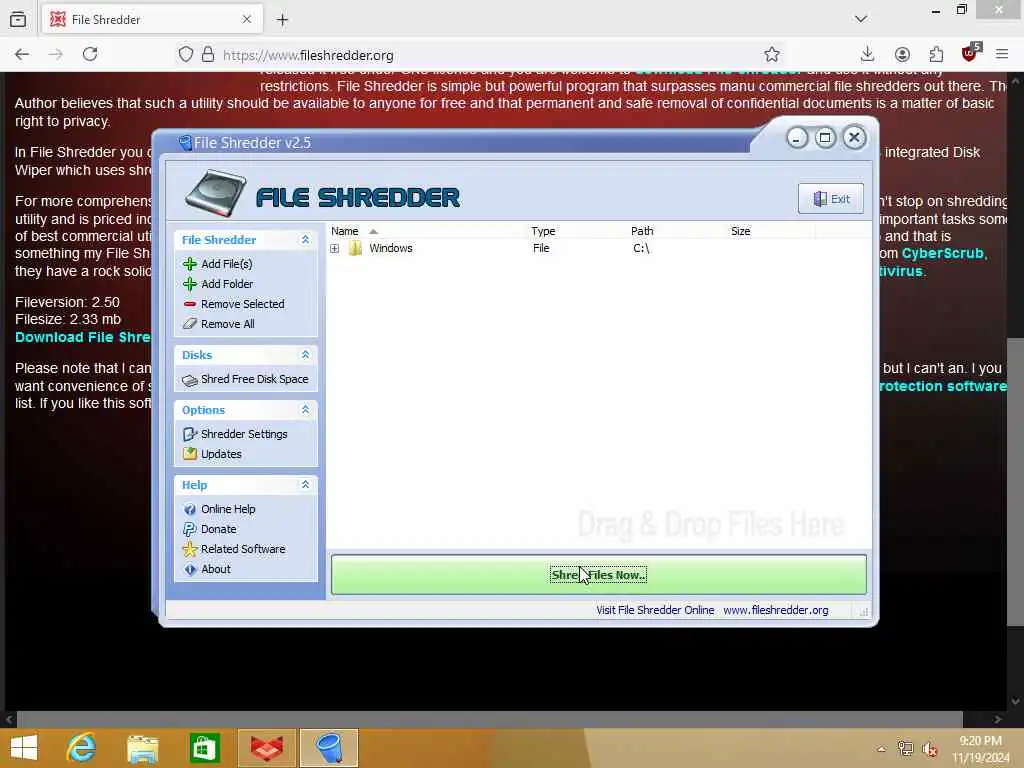Viewport: 1024px width, 768px height.
Task: Click the site tracking protection shield icon
Action: 186,54
